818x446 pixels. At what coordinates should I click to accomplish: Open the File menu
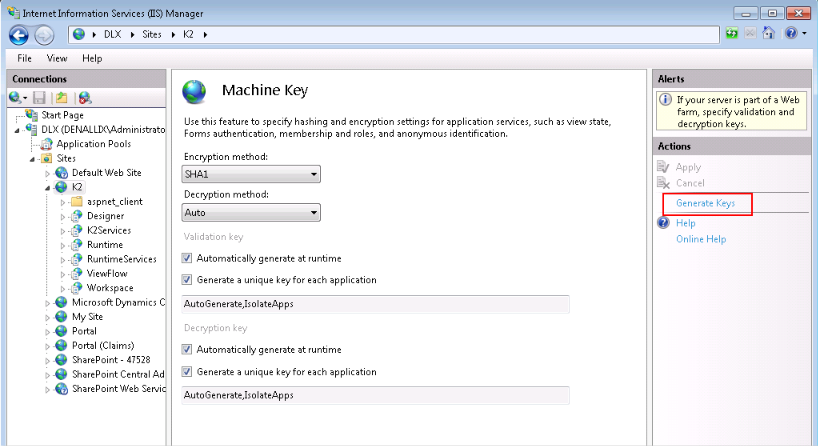click(25, 59)
